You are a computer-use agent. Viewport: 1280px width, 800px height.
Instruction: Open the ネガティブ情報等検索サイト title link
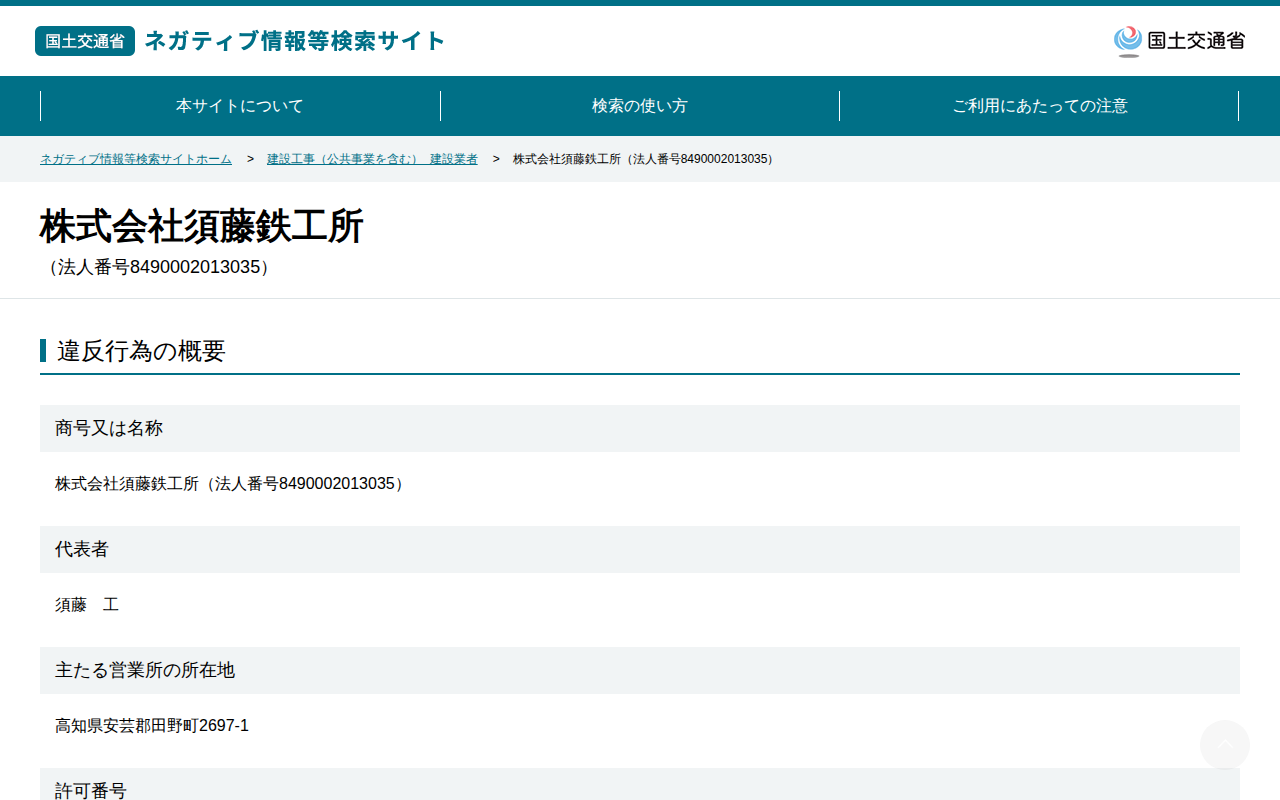295,41
